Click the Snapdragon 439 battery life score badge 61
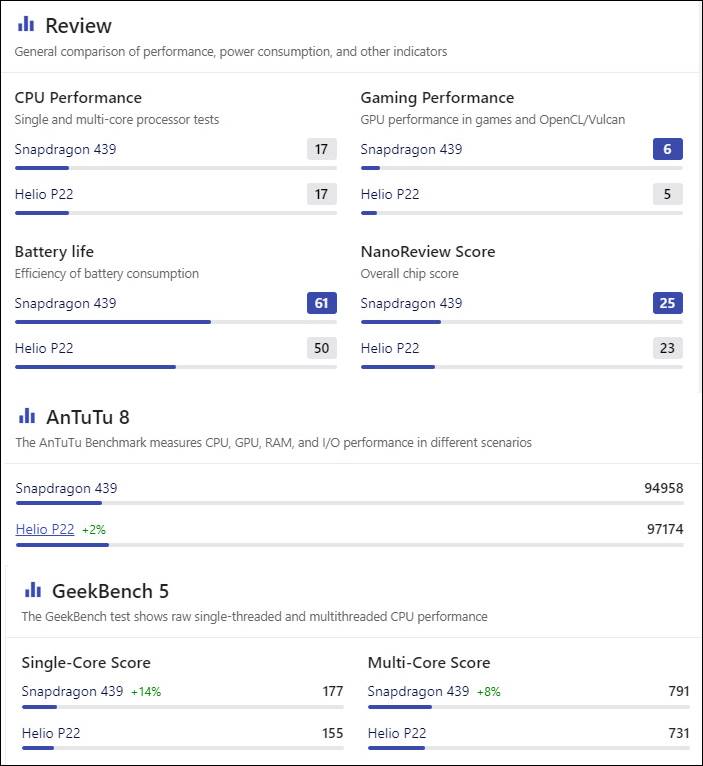 (x=321, y=303)
